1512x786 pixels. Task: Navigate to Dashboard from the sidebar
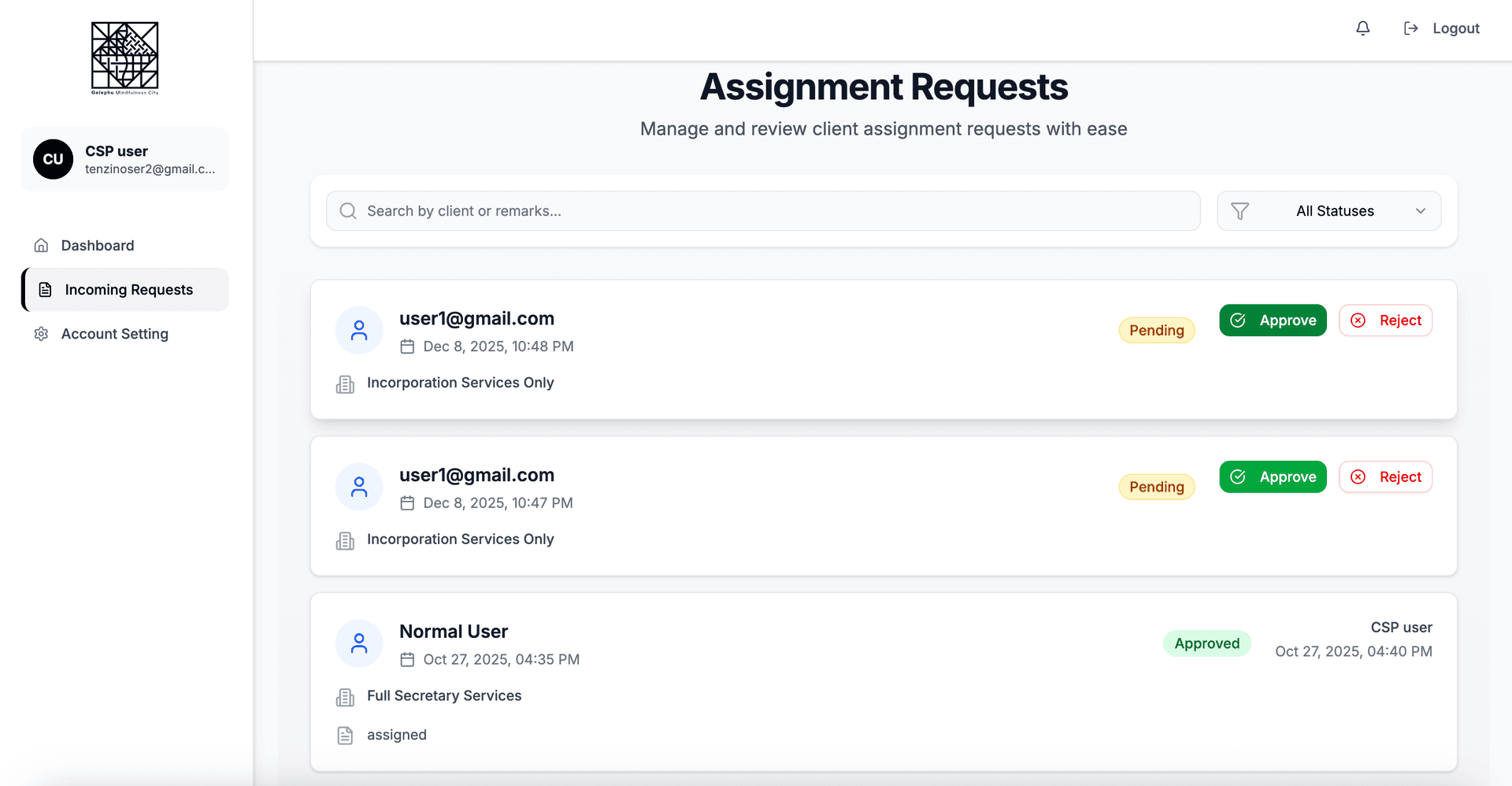(x=97, y=245)
